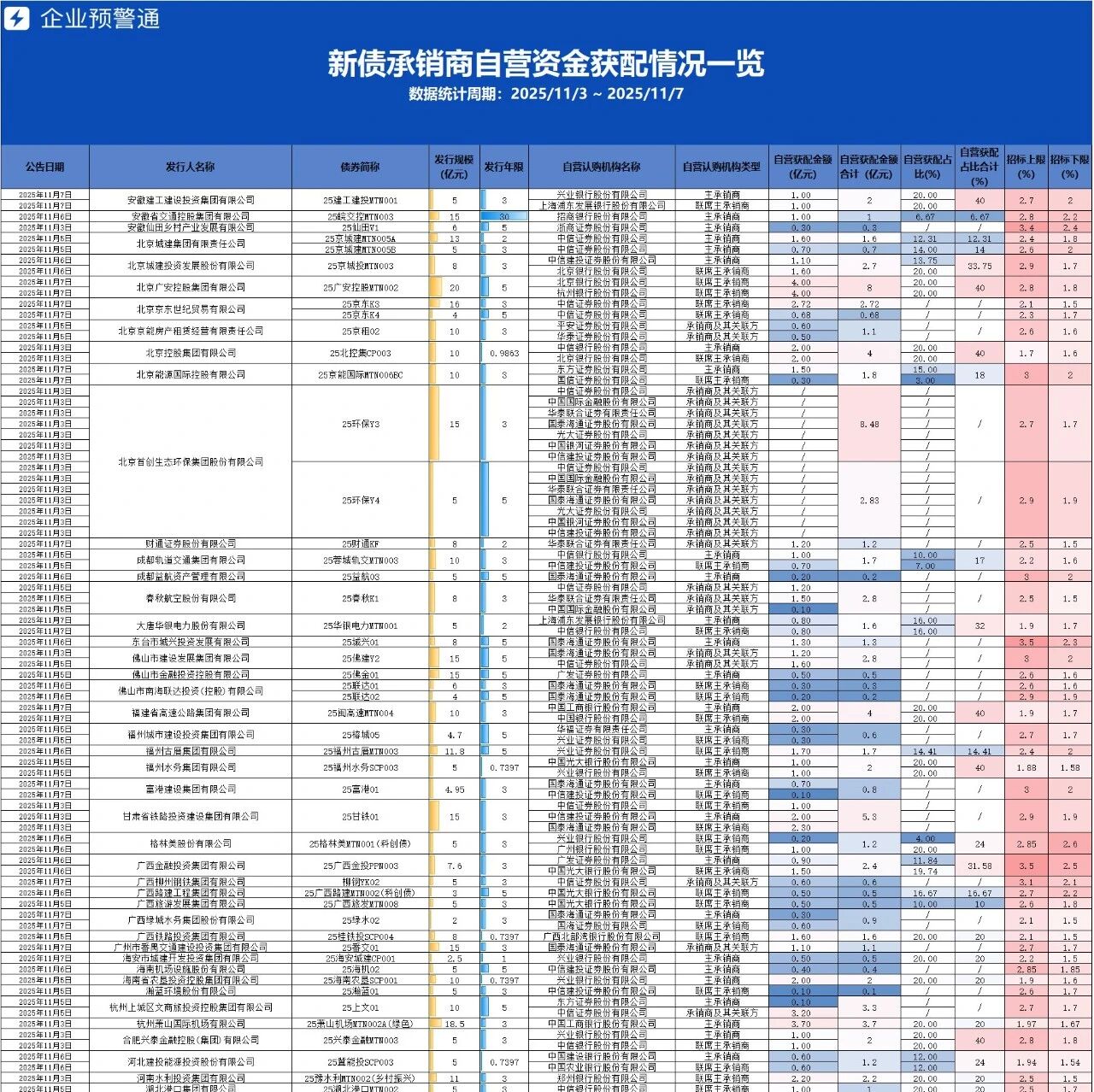Click the 18.5 issue size for 25萧山机场MTN002A
Viewport: 1094px width, 1092px height.
click(455, 1024)
